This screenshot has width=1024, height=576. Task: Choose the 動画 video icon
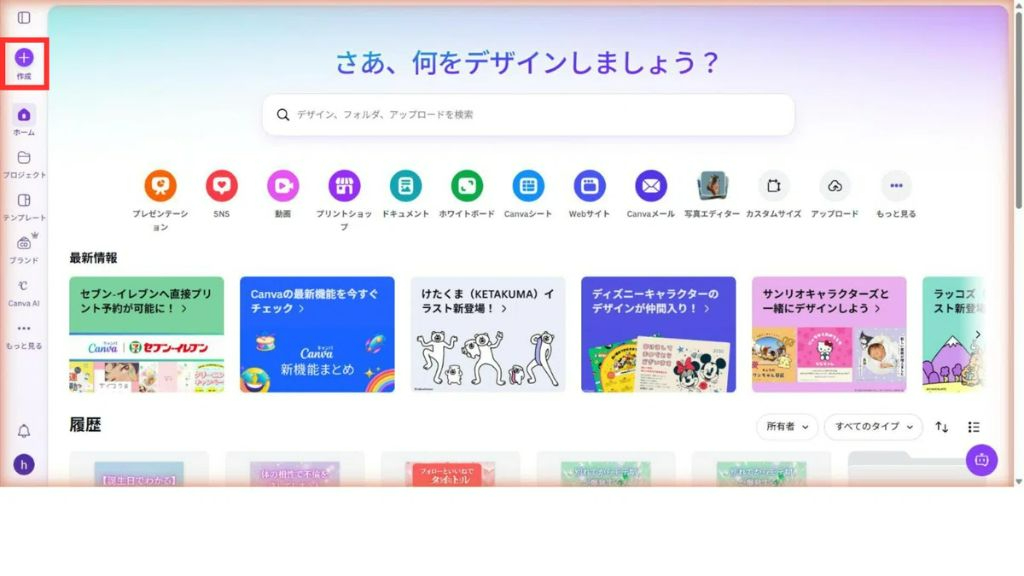283,186
